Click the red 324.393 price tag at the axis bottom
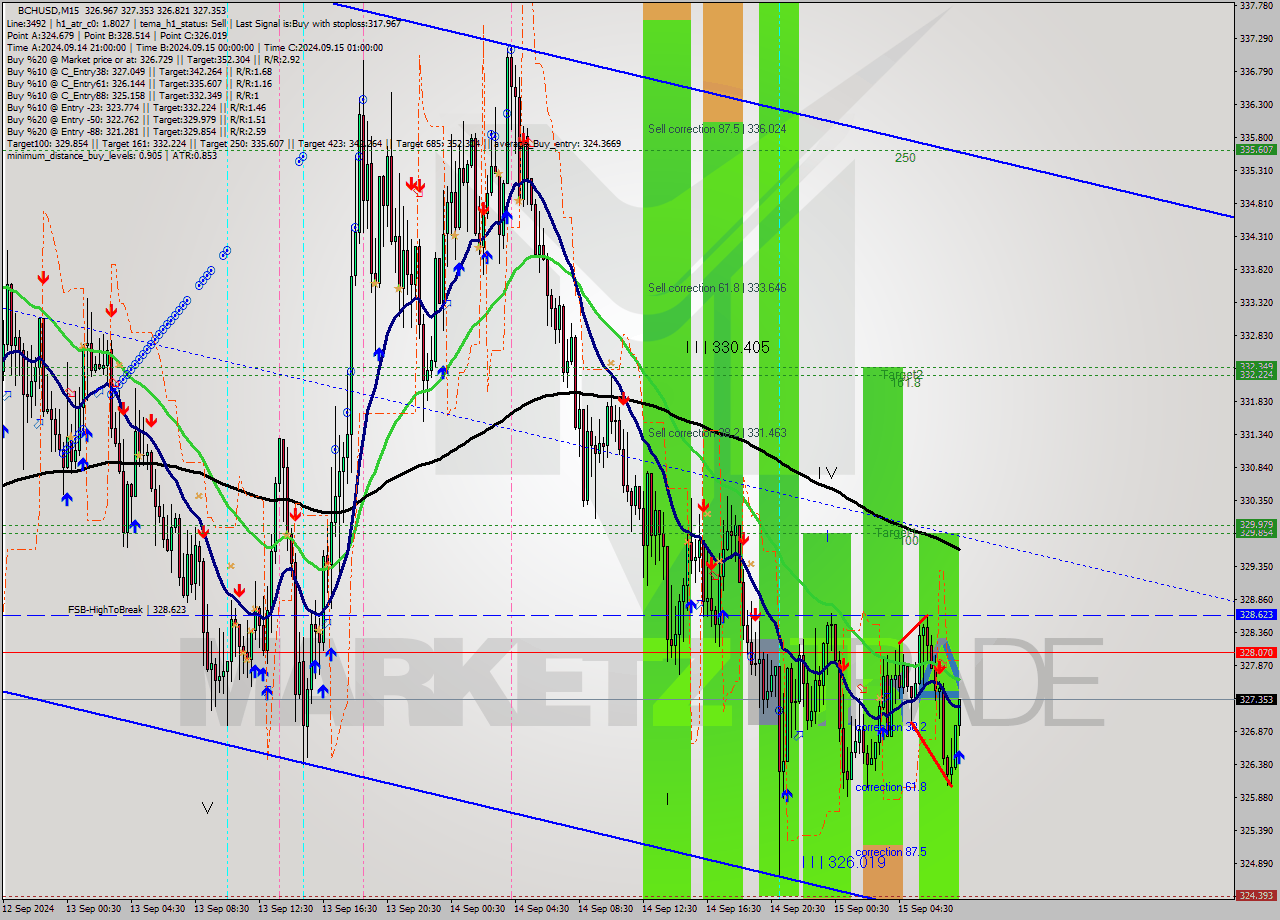Screen dimensions: 1280x920 [x=1255, y=896]
